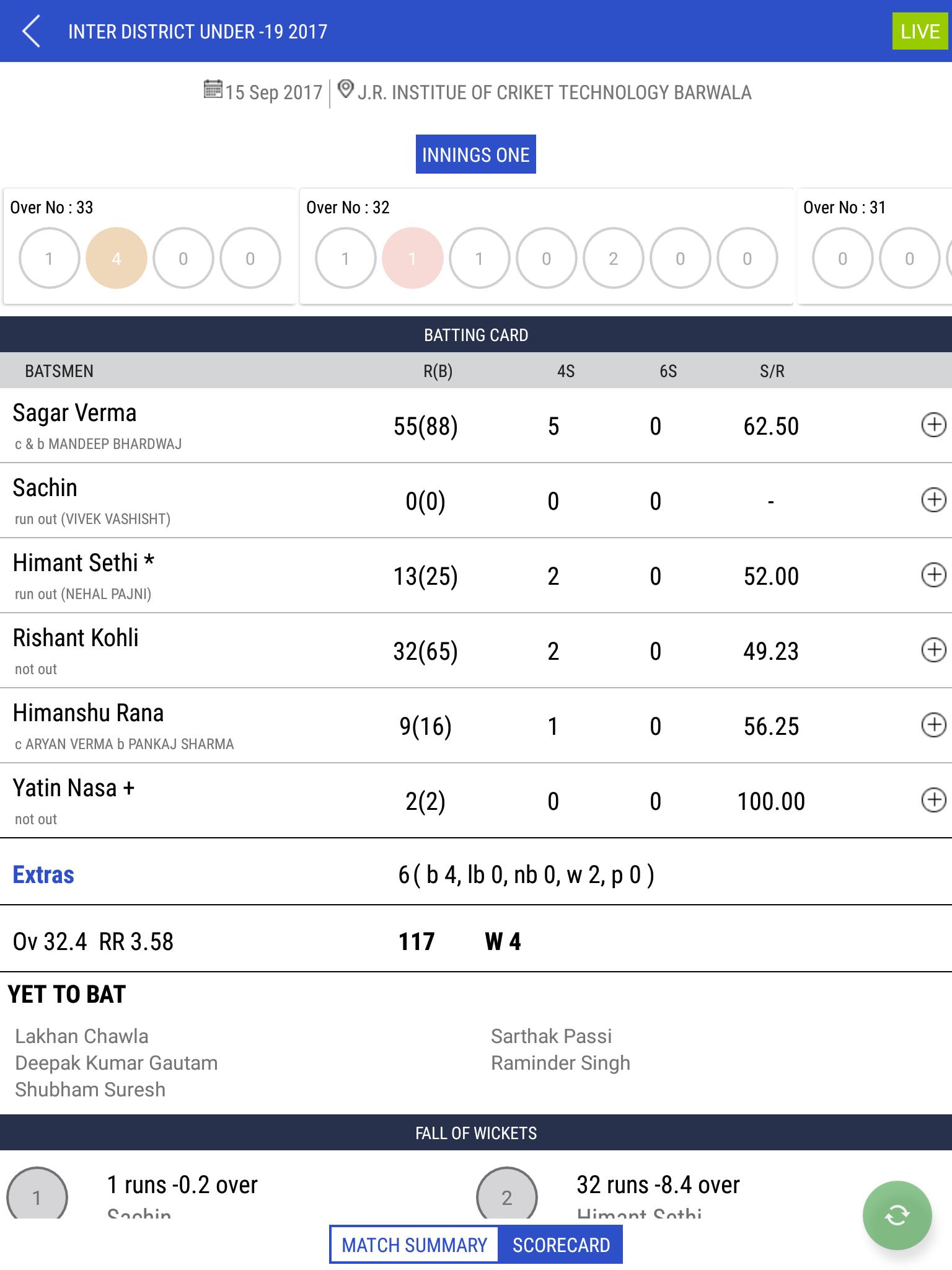Select the SCORECARD tab
The width and height of the screenshot is (952, 1270).
click(x=561, y=1244)
